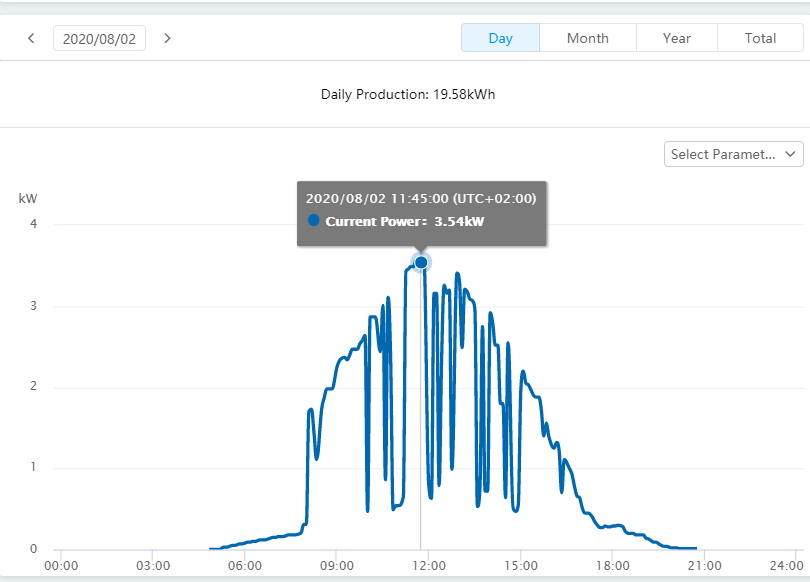Screen dimensions: 810x582
Task: Go to previous day arrow
Action: pyautogui.click(x=31, y=38)
